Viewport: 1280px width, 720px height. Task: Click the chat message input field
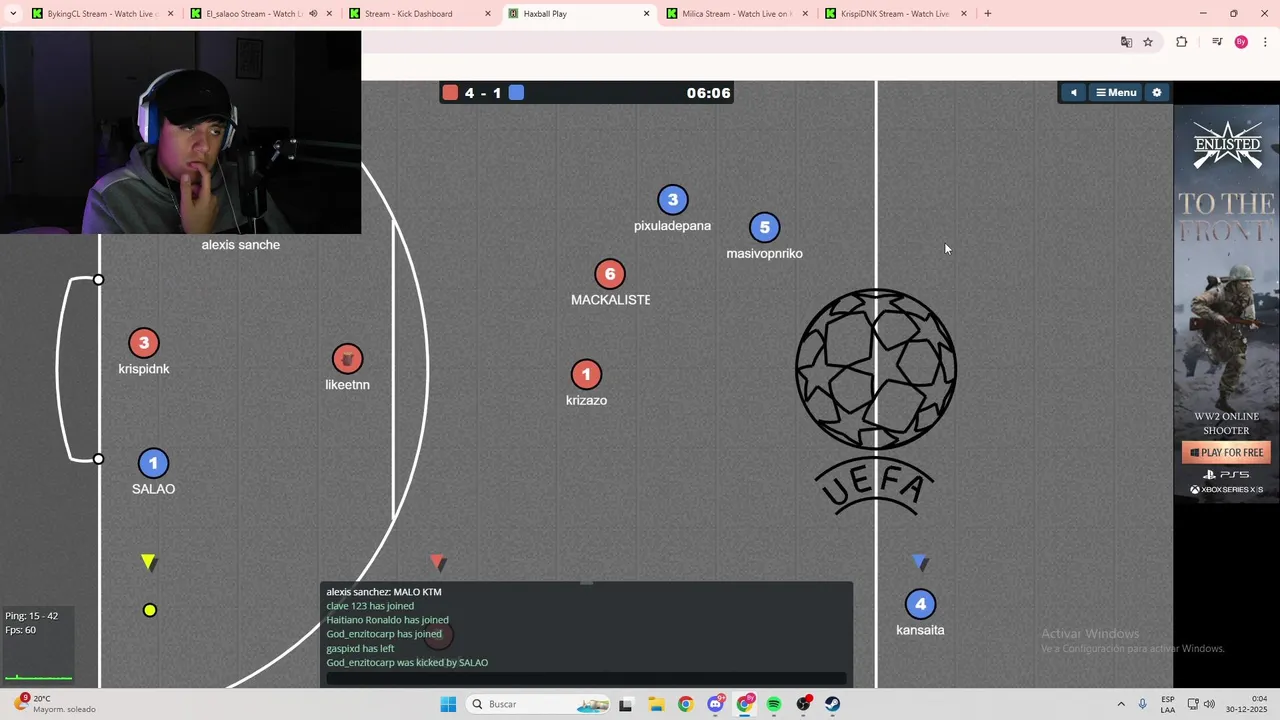pos(586,678)
